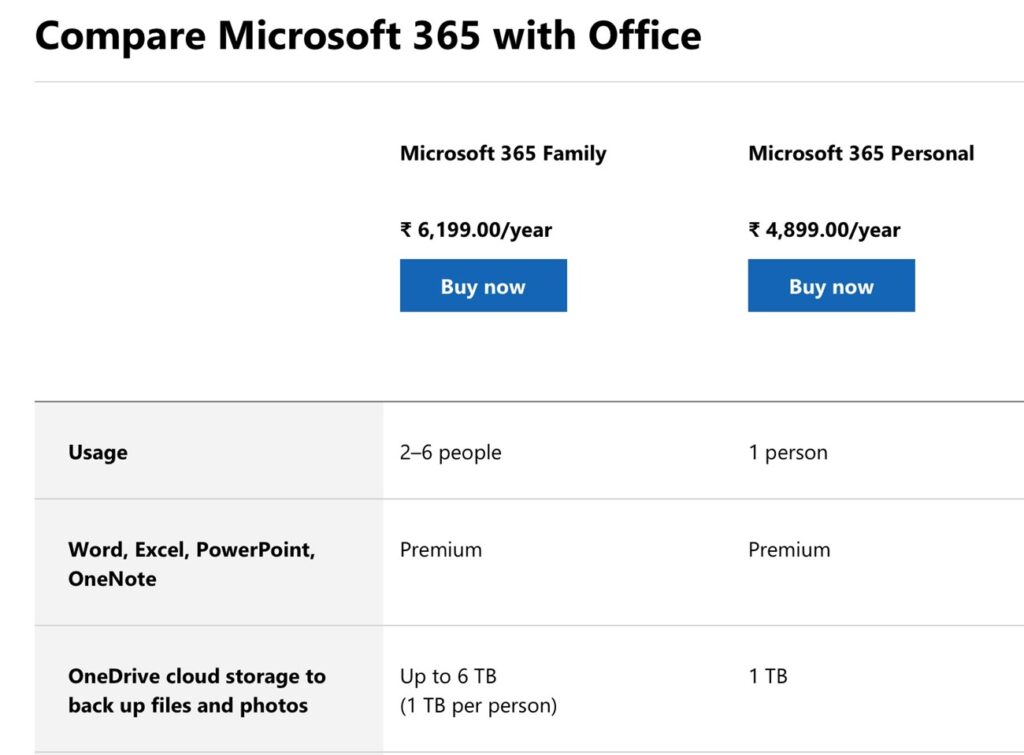Click the Family plan price ₹6,199.00/year
This screenshot has height=755, width=1024.
point(475,229)
